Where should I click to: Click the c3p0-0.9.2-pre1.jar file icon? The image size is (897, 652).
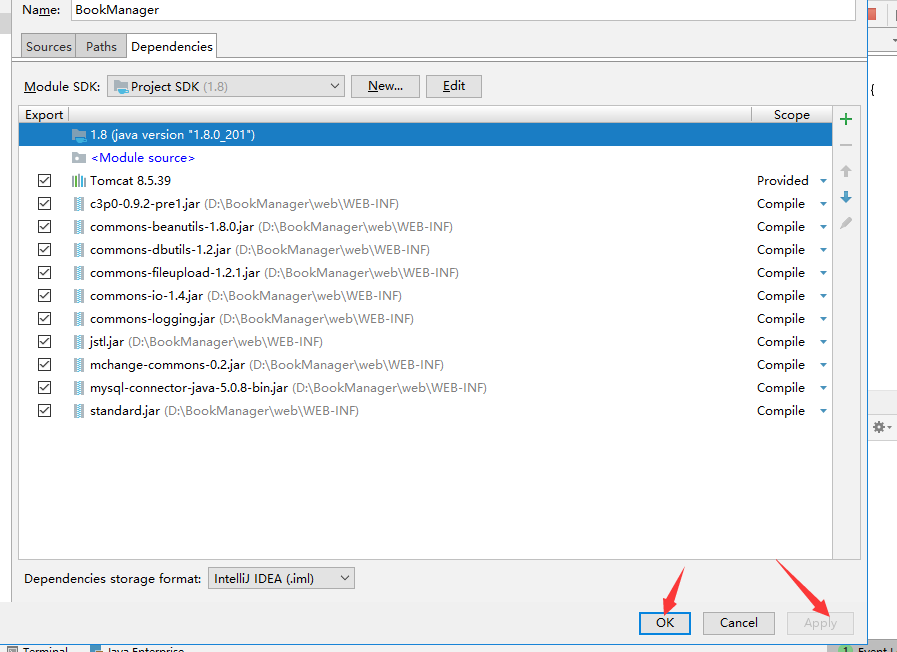(x=79, y=204)
